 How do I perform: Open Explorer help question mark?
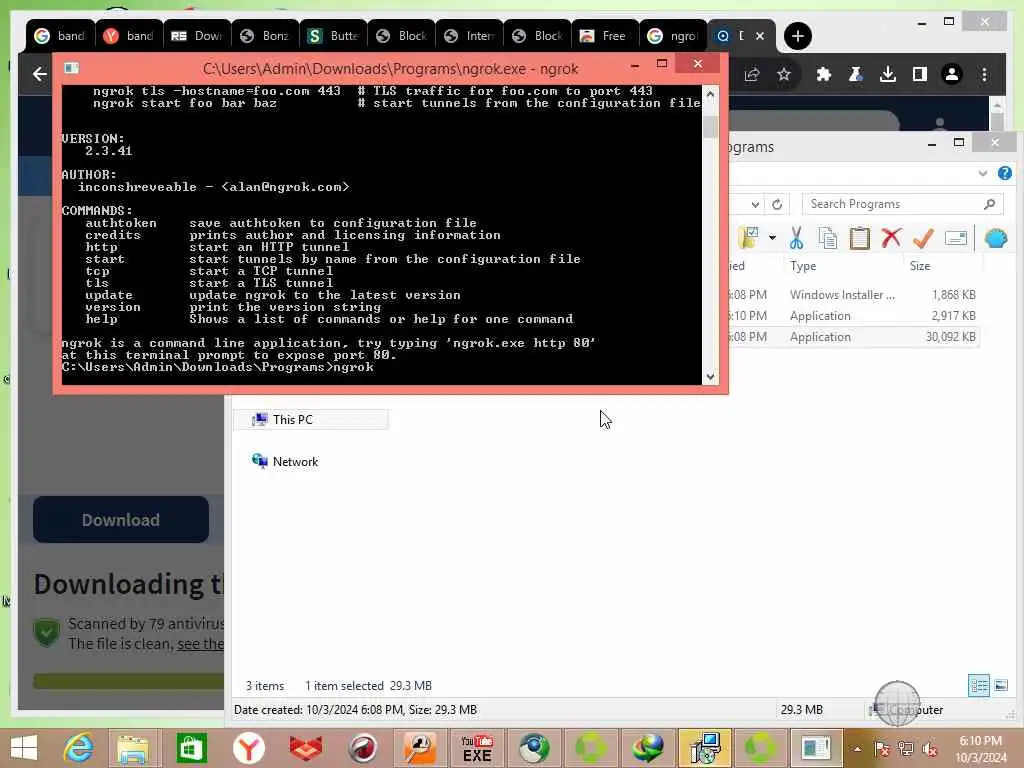[x=1004, y=173]
